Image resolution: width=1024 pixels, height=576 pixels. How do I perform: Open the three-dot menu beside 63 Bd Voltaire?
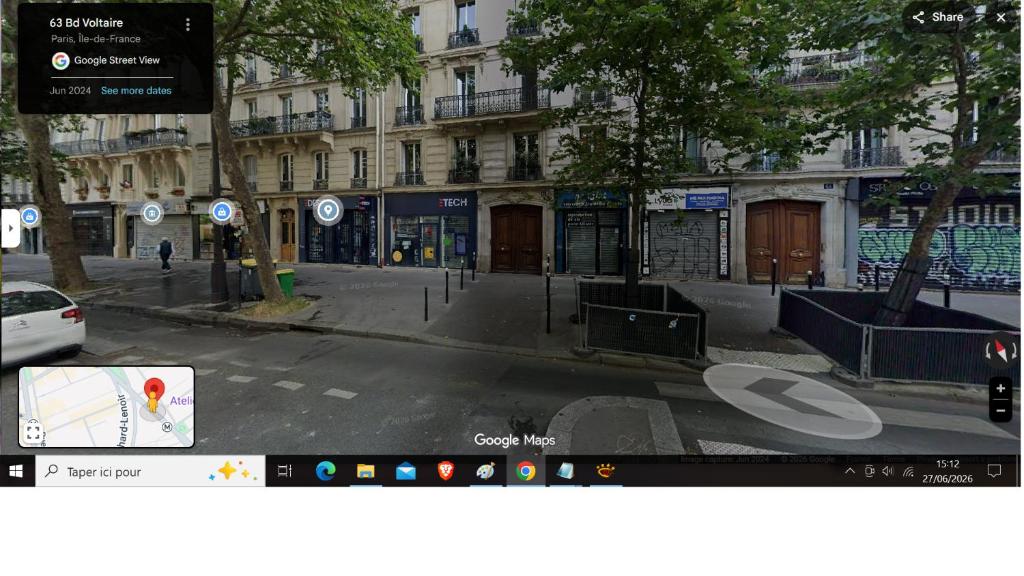click(x=187, y=24)
